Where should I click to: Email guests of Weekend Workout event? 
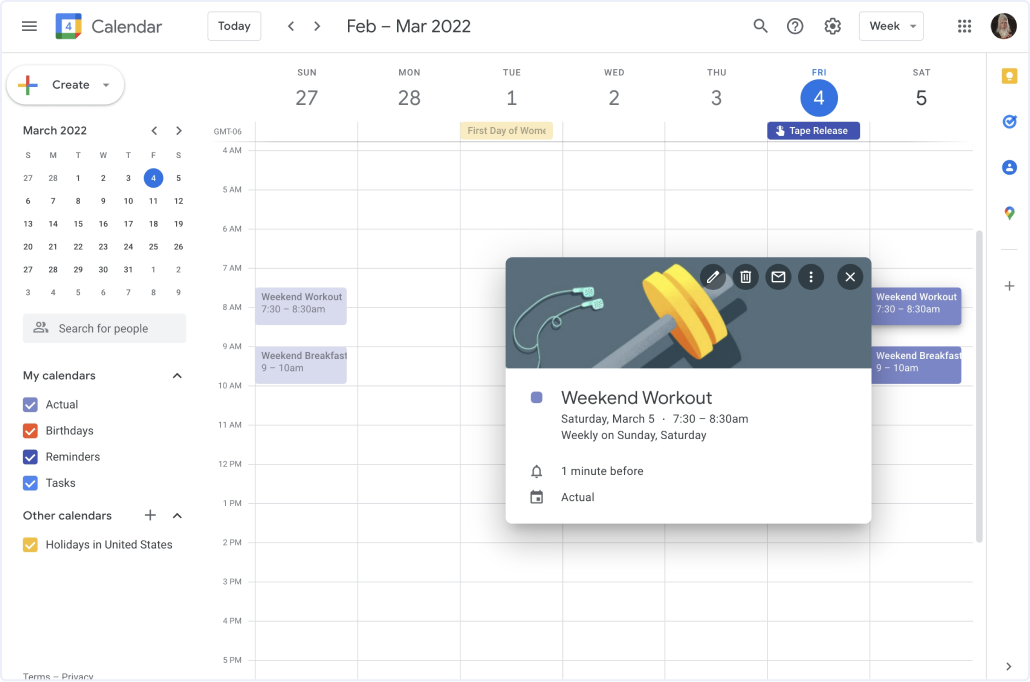[x=778, y=277]
